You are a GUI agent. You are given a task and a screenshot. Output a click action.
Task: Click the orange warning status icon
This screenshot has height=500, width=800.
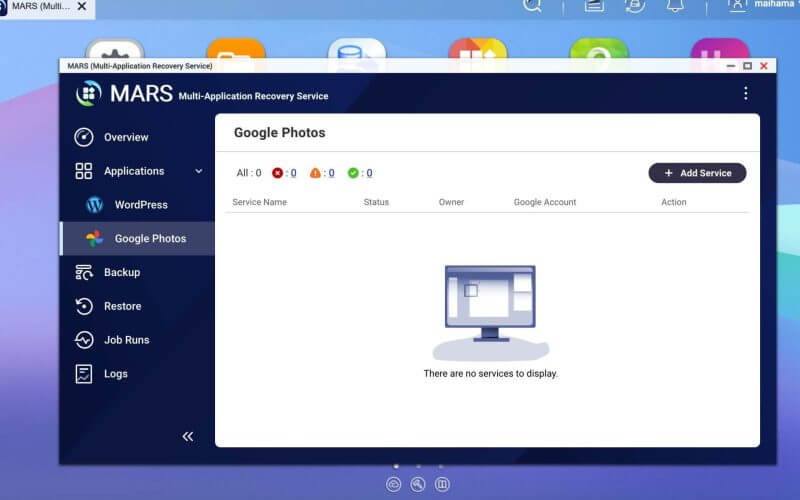(315, 173)
